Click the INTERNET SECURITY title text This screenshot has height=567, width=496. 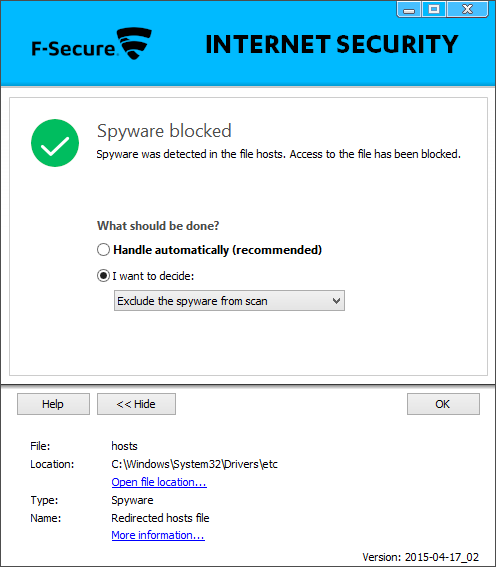332,44
